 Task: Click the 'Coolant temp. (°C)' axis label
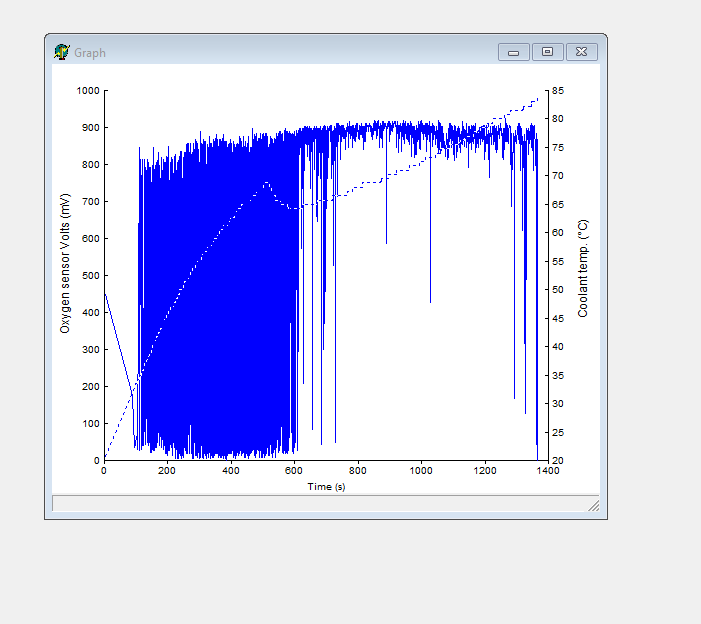coord(583,268)
